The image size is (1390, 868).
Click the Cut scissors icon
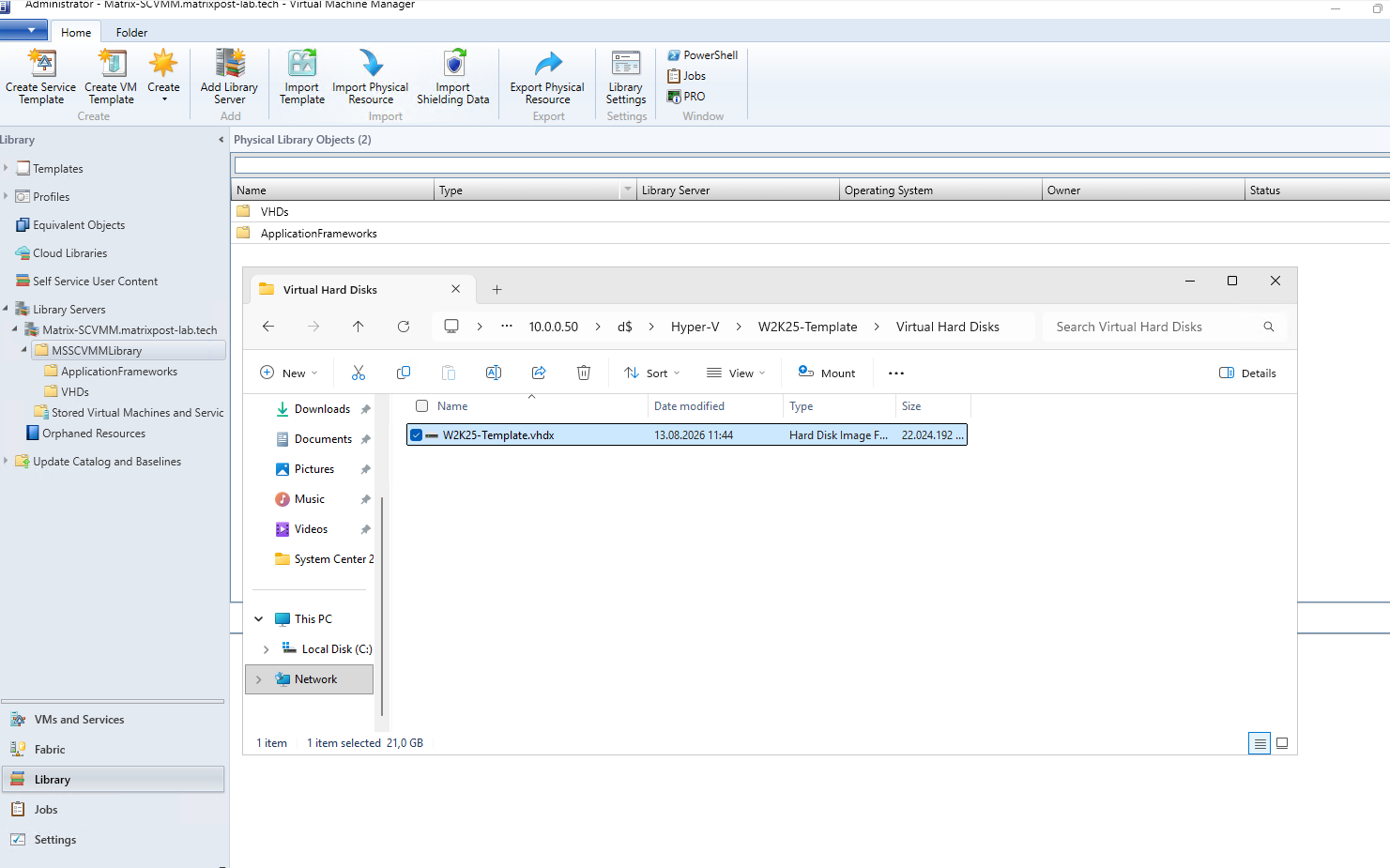coord(359,373)
